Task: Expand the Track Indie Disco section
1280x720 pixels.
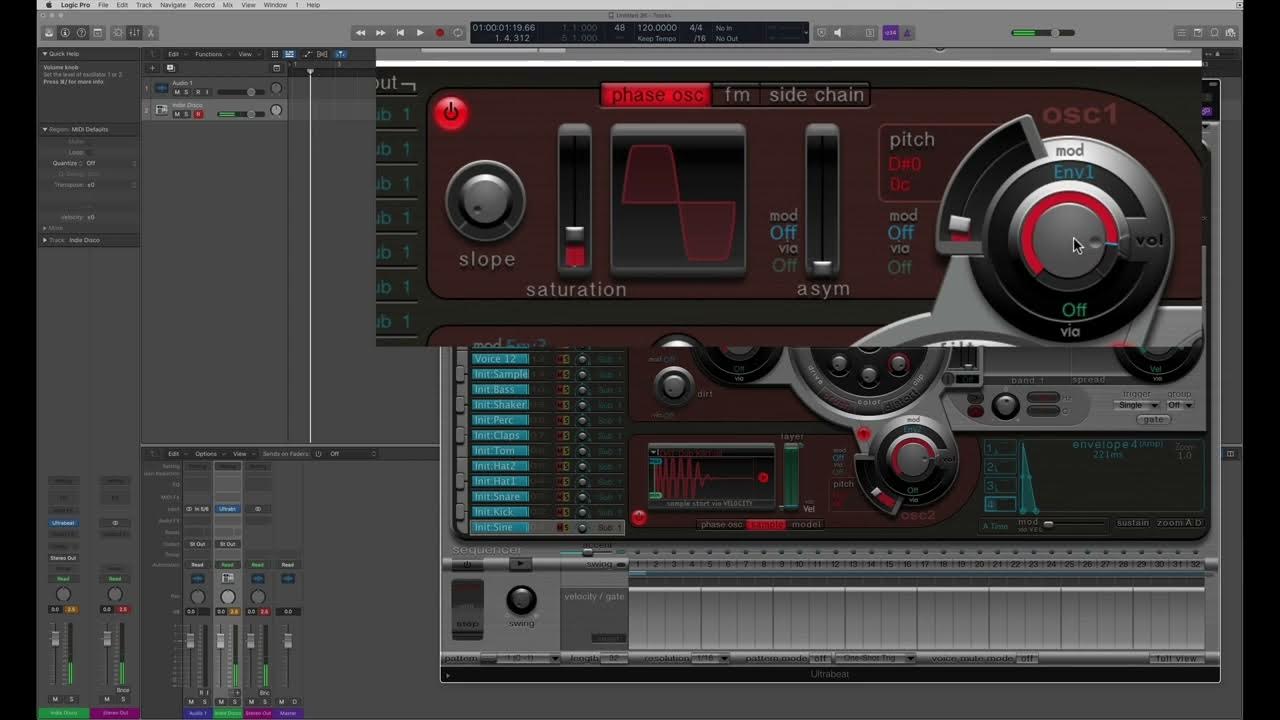Action: coord(45,240)
